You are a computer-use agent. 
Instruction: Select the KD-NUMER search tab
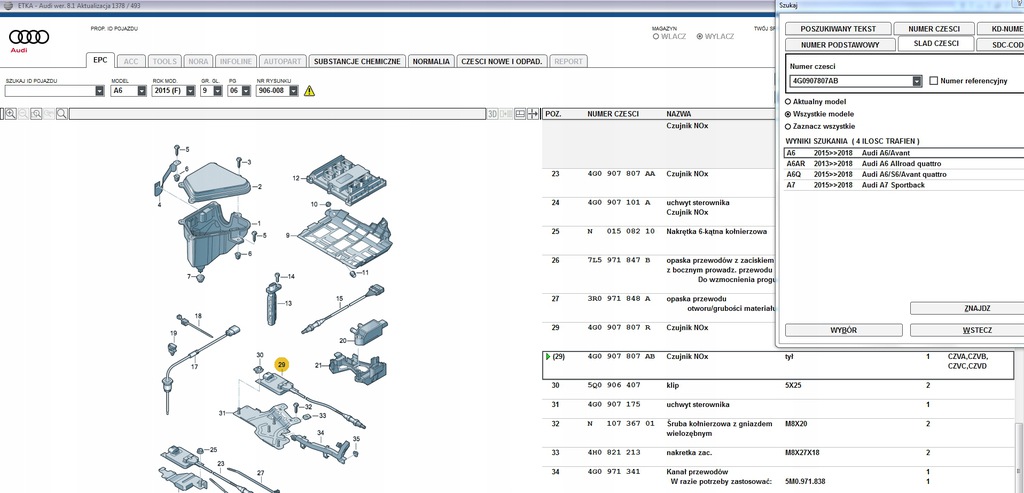[1000, 29]
